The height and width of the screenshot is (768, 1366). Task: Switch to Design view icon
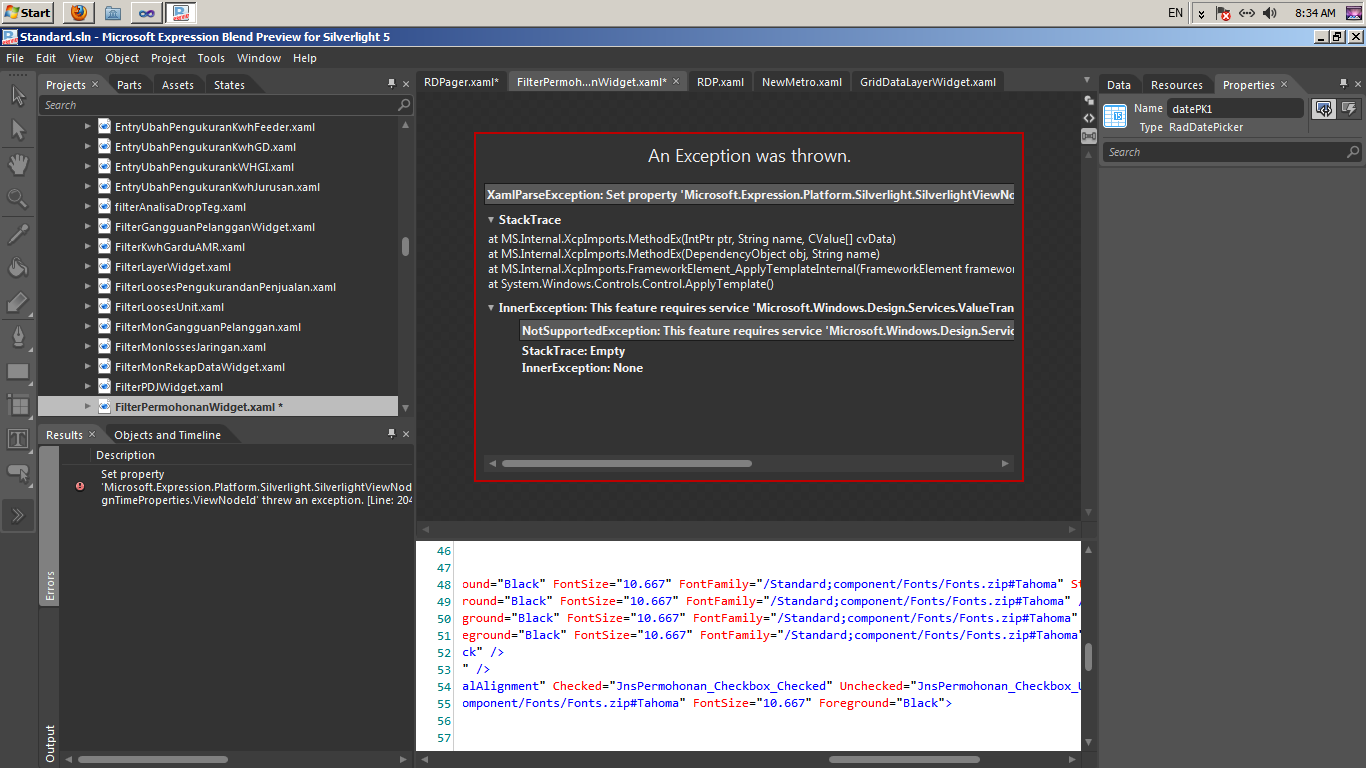pyautogui.click(x=1089, y=101)
